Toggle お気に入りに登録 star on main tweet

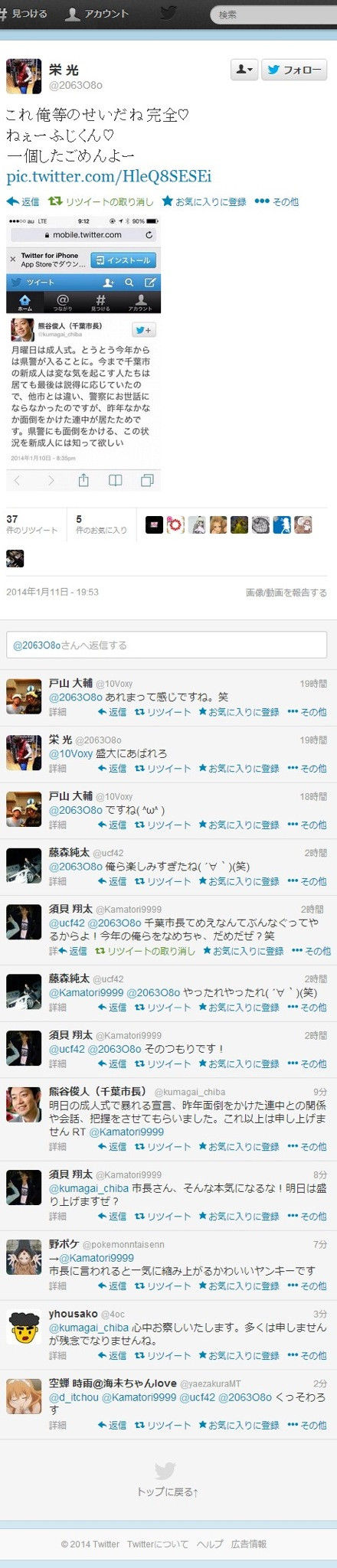point(204,201)
